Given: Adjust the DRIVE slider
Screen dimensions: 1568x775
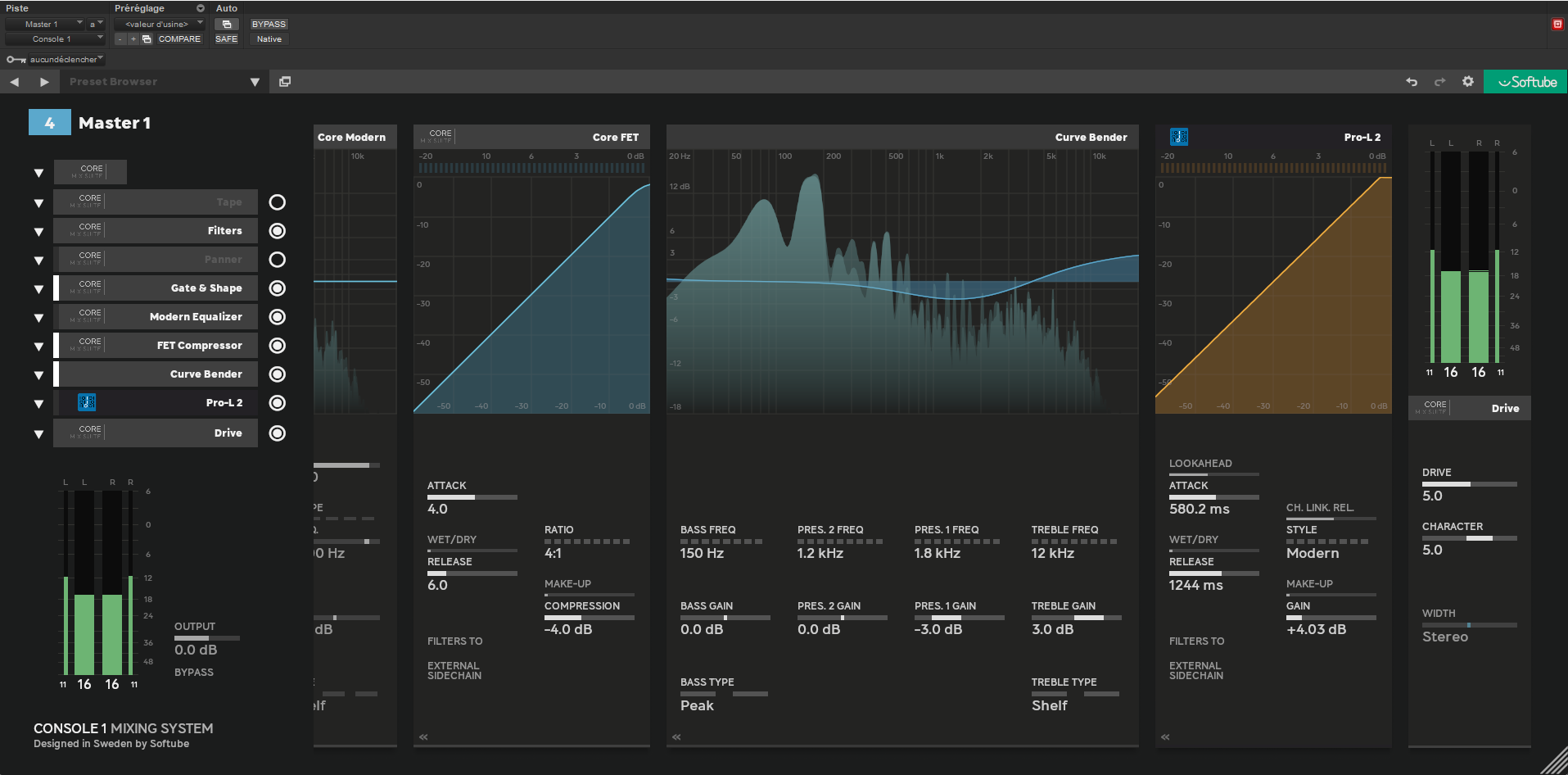Looking at the screenshot, I should (x=1470, y=484).
